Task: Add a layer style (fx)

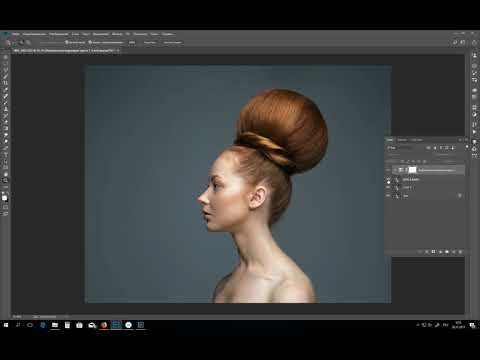Action: pos(427,252)
